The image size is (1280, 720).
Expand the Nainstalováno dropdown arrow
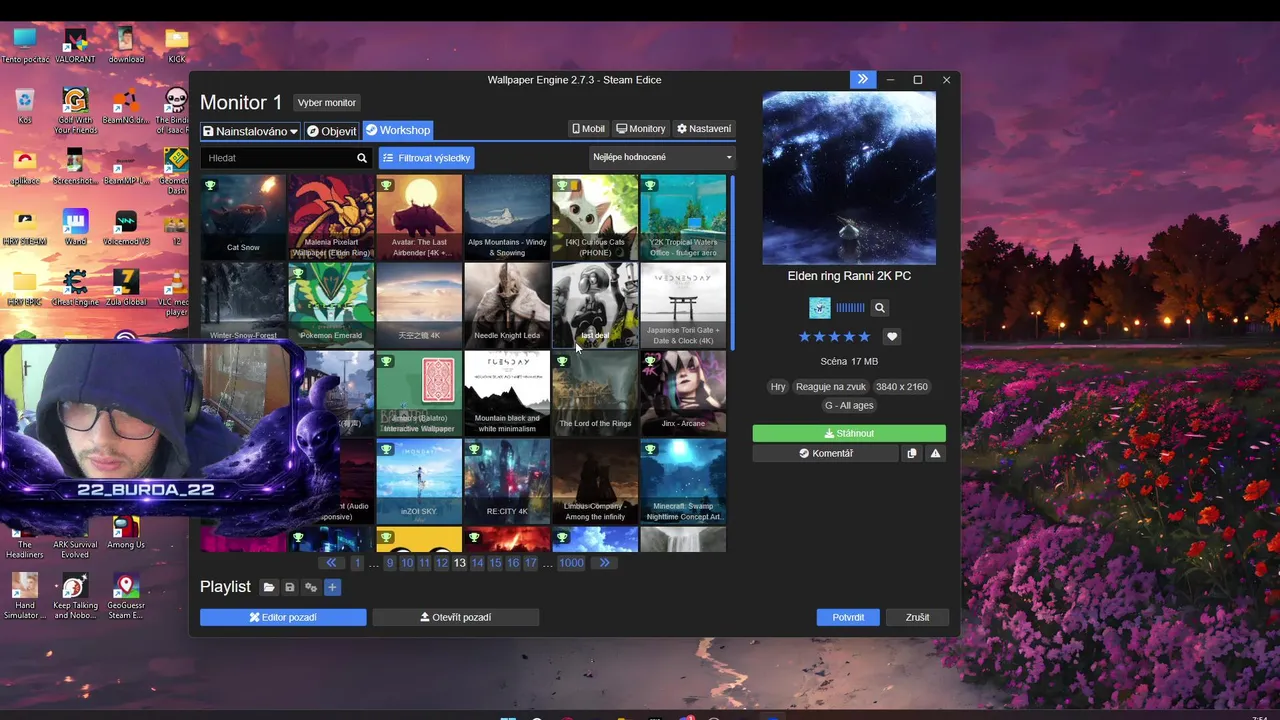293,131
